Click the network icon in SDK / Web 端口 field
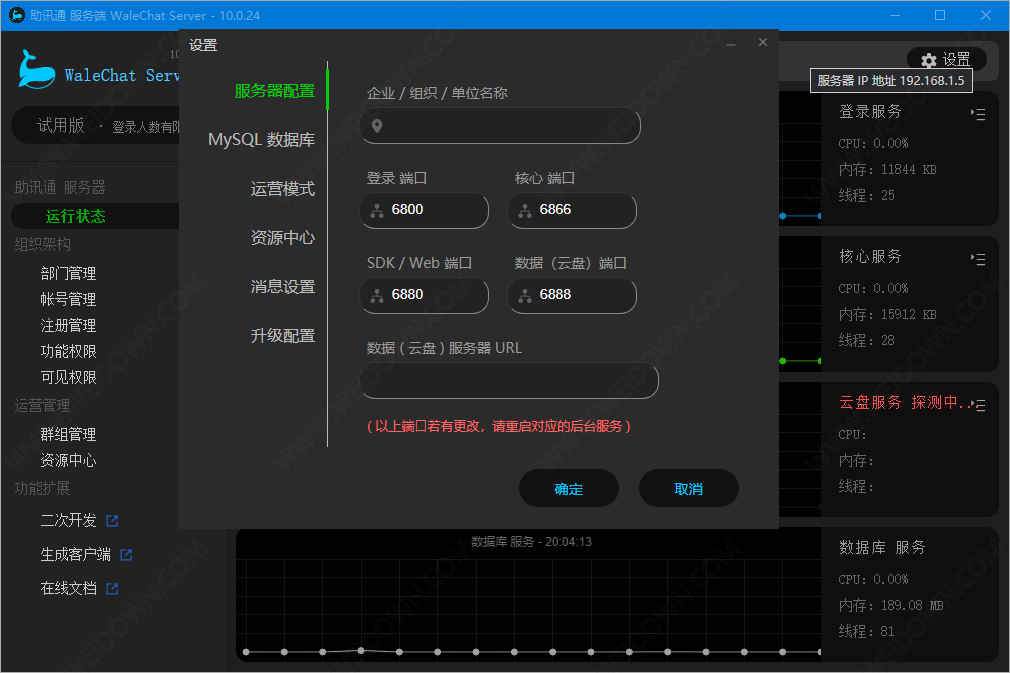 coord(377,296)
